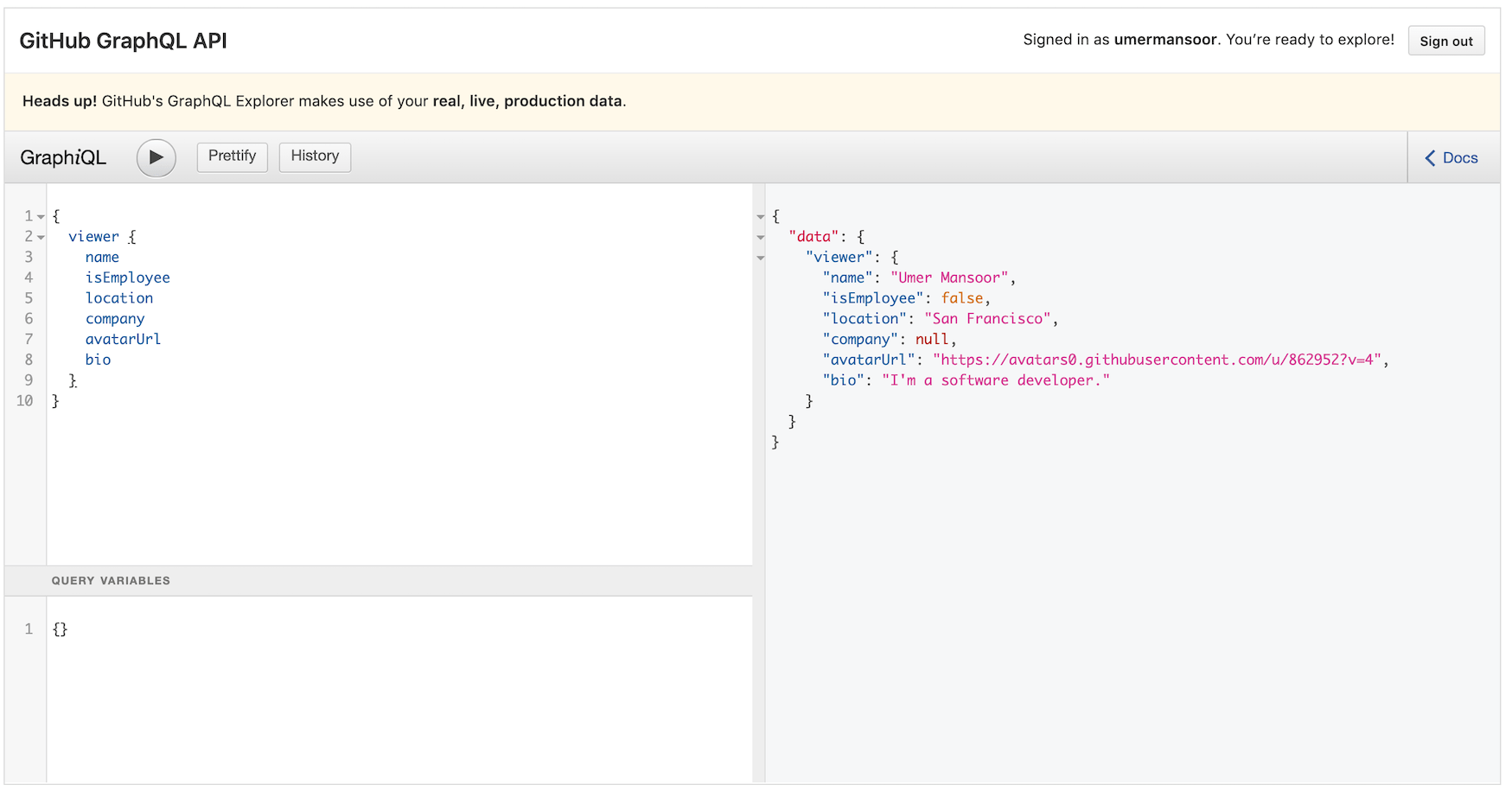Run the query with the Execute play icon

coord(156,157)
